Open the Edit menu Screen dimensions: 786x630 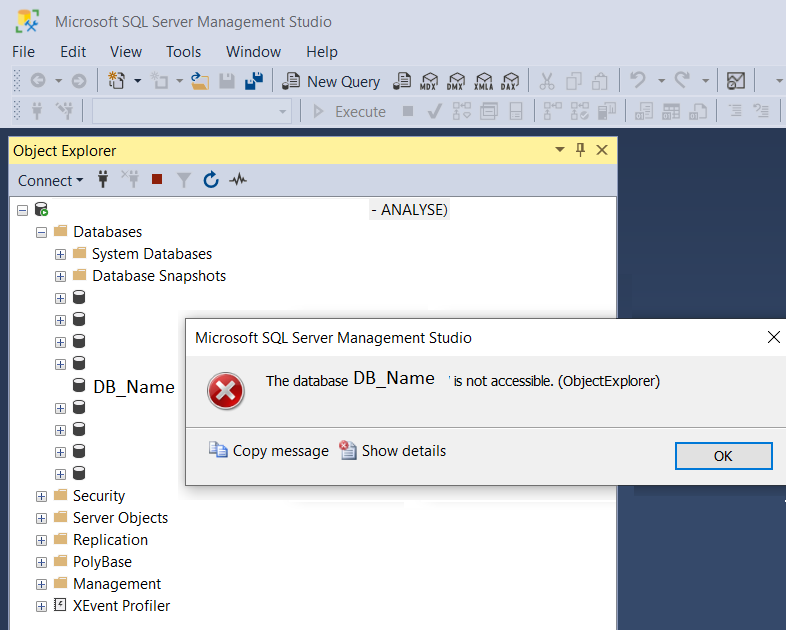pos(73,52)
